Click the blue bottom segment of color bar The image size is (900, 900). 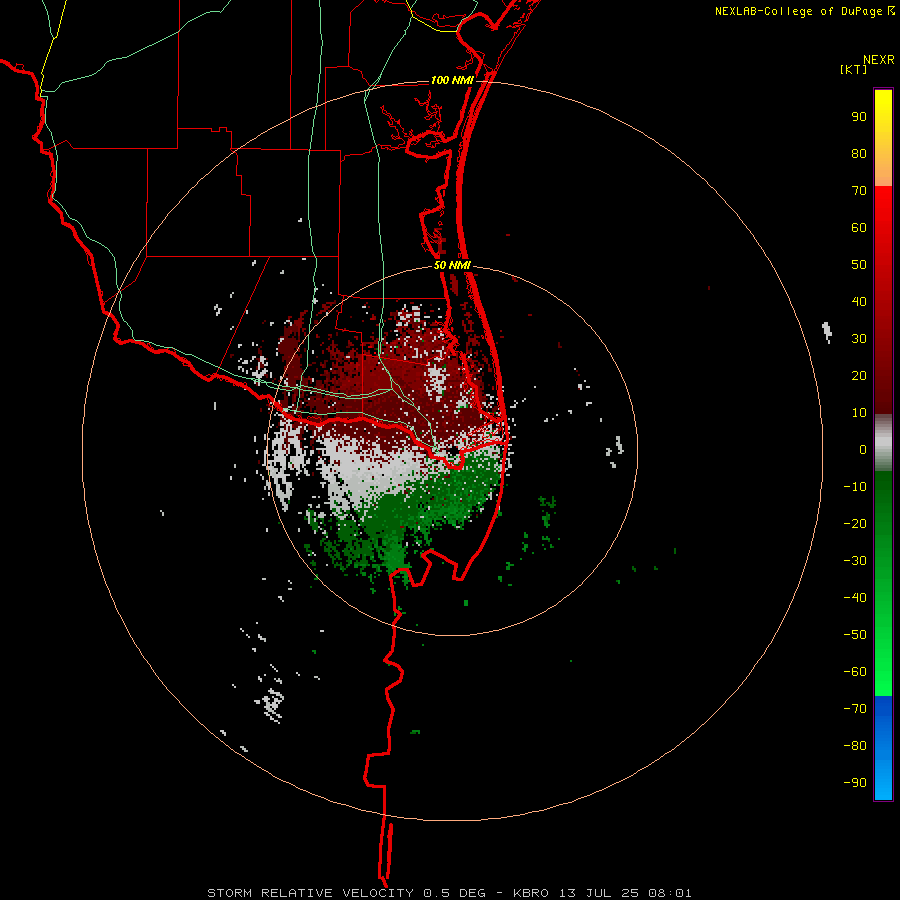point(883,748)
